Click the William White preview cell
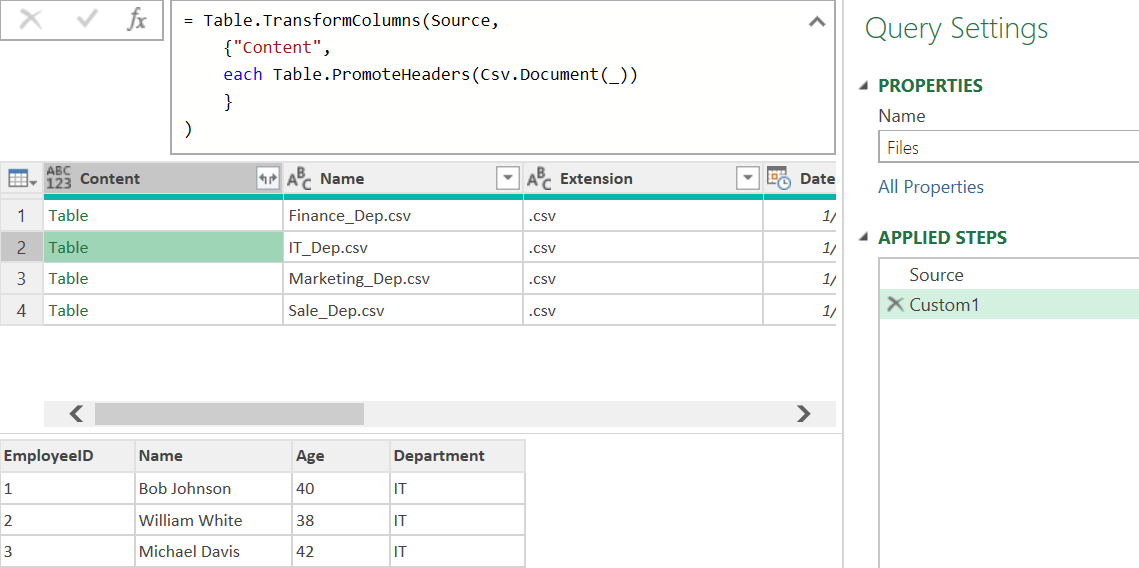Screen dimensions: 1139x568 pyautogui.click(x=214, y=520)
